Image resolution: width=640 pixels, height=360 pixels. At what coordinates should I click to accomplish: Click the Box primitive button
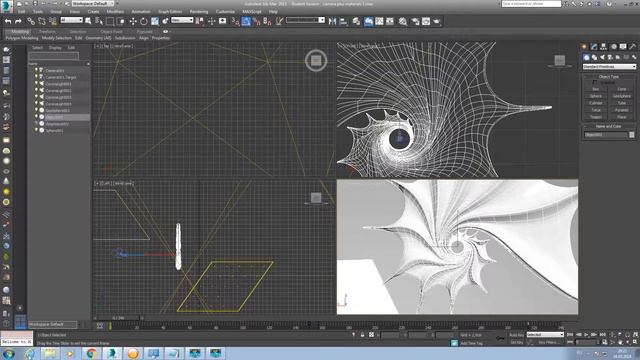coord(596,89)
